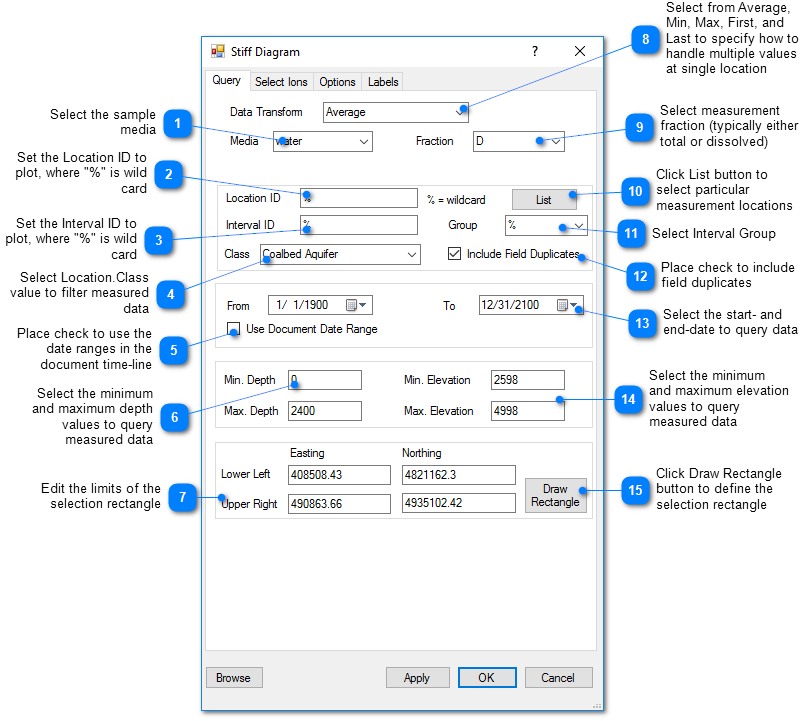The image size is (805, 721).
Task: Click the Browse button
Action: click(234, 677)
